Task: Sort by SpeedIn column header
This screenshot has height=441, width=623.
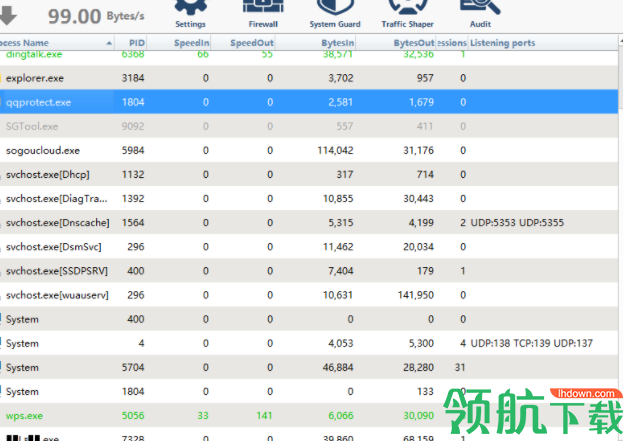Action: 179,43
